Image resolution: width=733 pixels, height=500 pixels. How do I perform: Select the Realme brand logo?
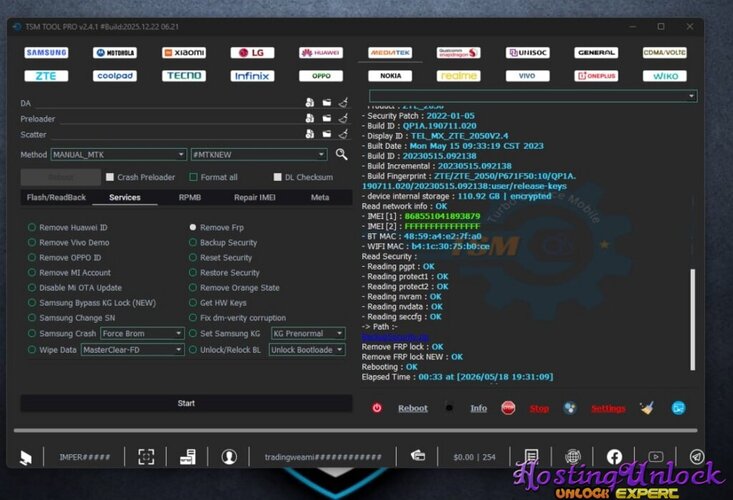click(459, 76)
